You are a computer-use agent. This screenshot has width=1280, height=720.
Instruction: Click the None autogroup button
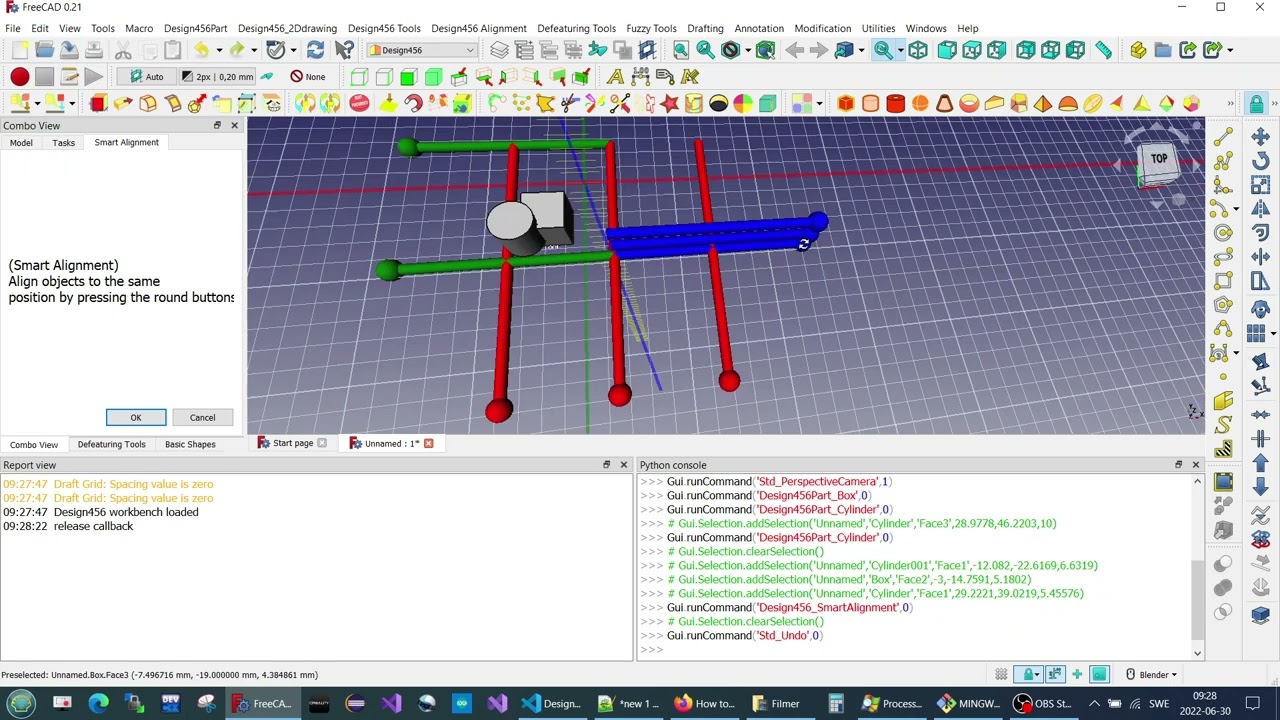308,77
